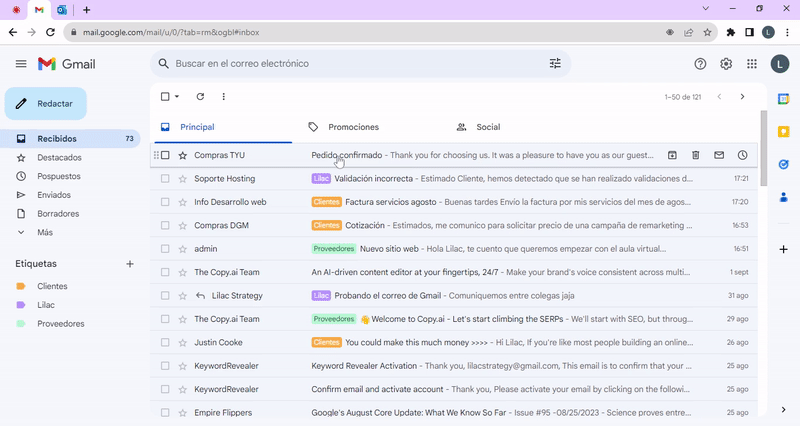Image resolution: width=800 pixels, height=426 pixels.
Task: Tick the checkbox for admin email
Action: pyautogui.click(x=165, y=249)
